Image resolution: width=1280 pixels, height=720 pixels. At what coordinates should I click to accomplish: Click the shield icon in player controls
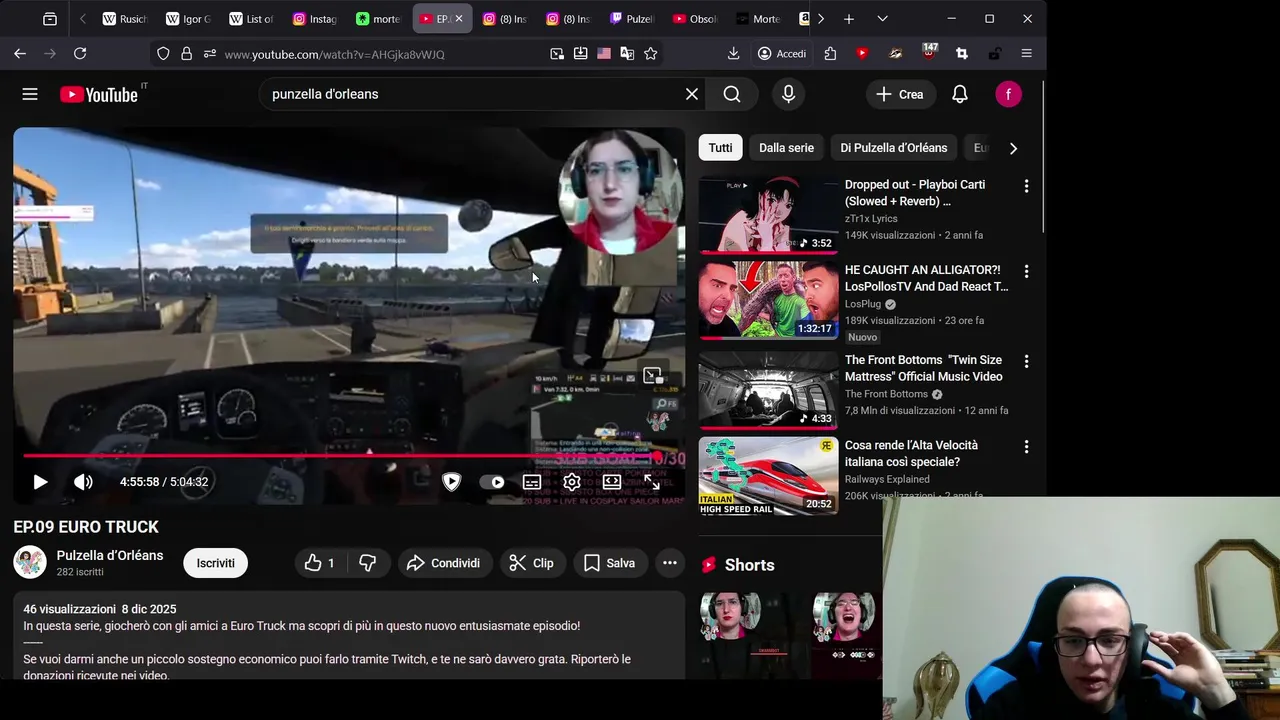[451, 482]
